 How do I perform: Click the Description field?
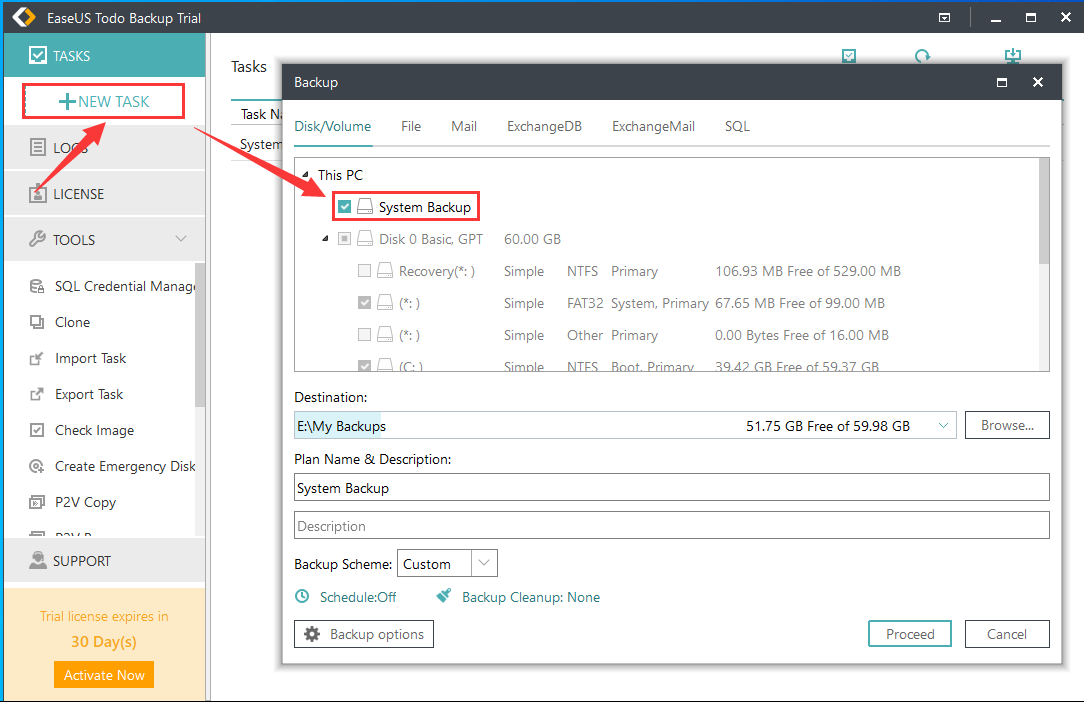671,526
